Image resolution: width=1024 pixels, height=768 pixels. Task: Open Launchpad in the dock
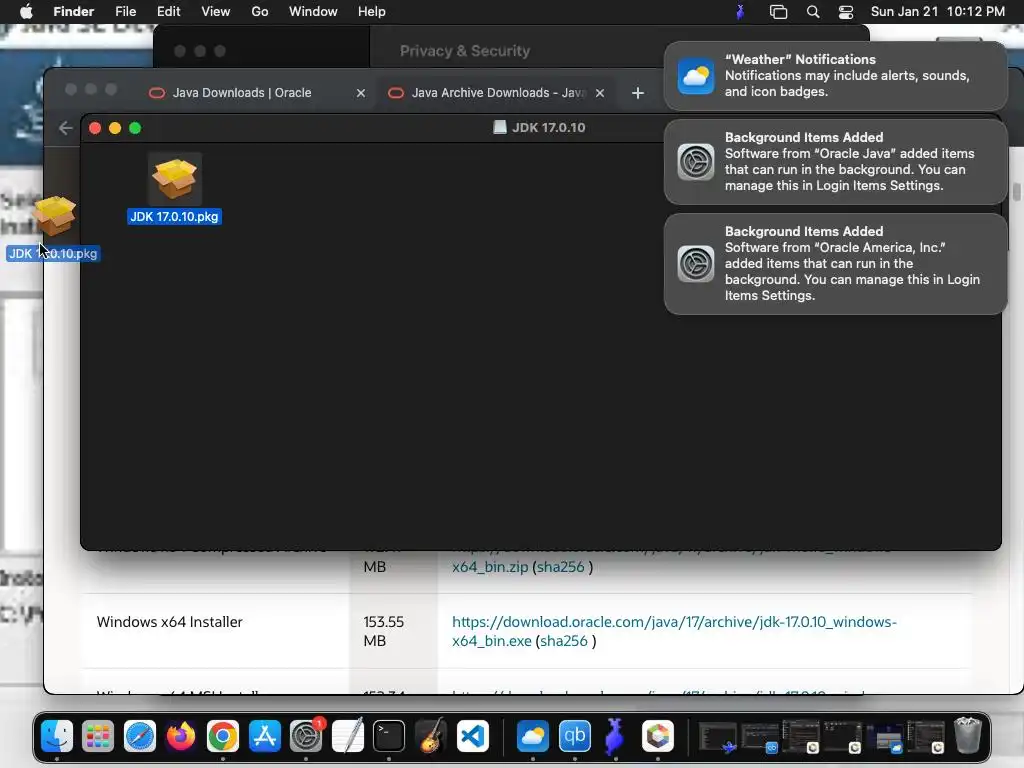[x=98, y=736]
